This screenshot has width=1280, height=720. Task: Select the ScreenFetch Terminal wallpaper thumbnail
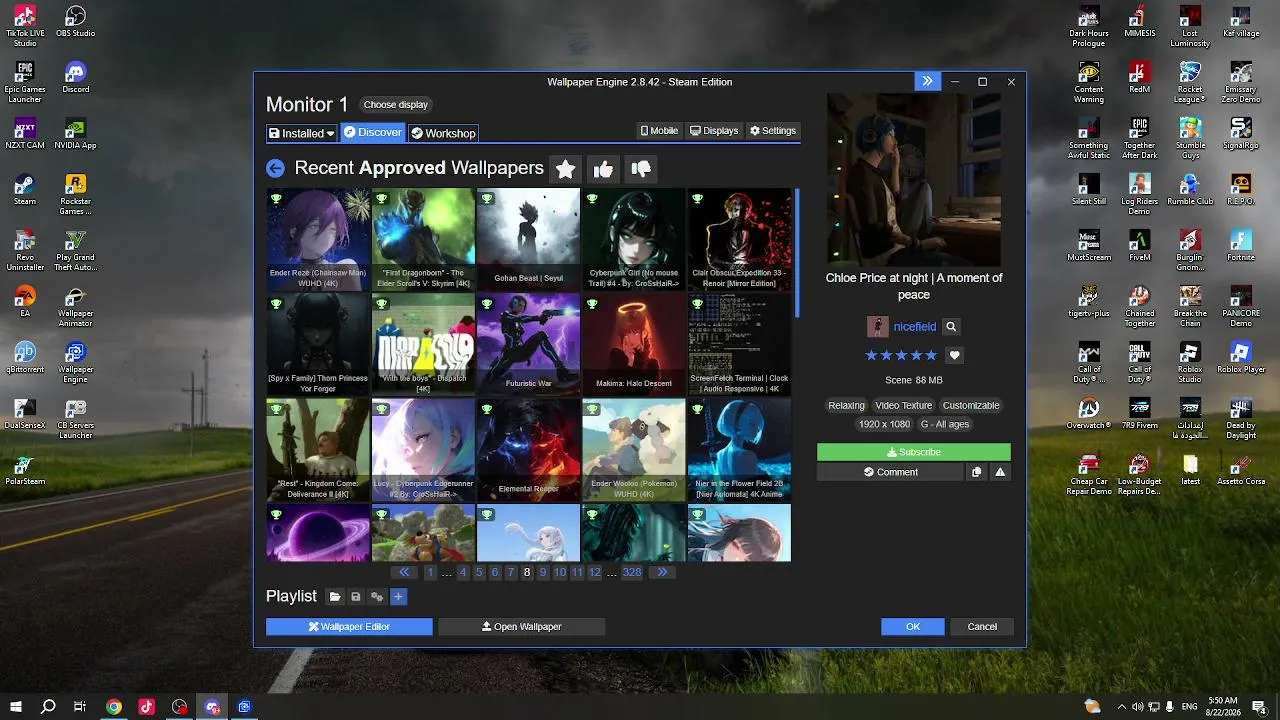[x=739, y=345]
